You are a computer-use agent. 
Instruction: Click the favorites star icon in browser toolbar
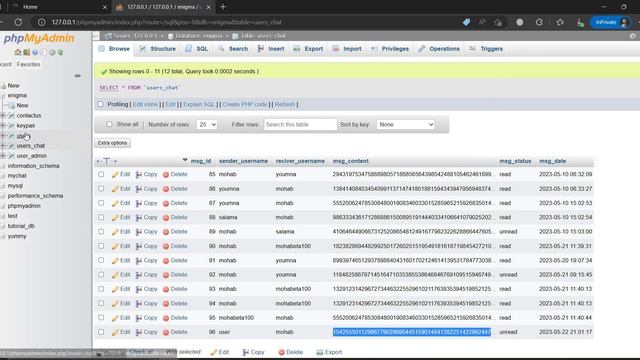point(560,22)
